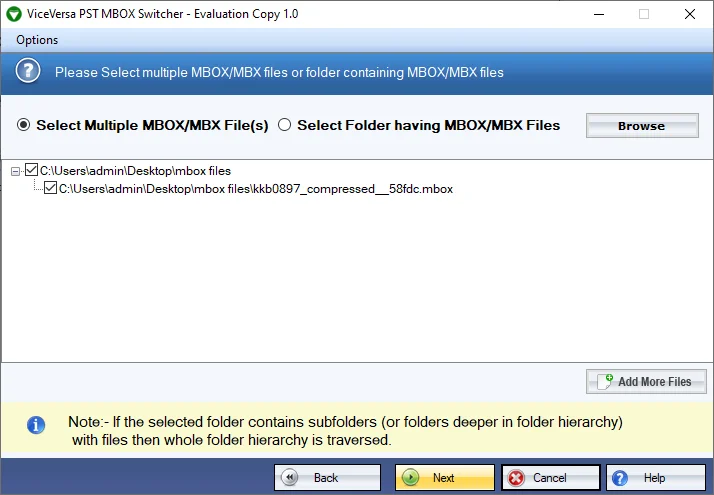Close the ViceVersa PST MBOX Switcher window
The width and height of the screenshot is (714, 495).
click(x=689, y=14)
